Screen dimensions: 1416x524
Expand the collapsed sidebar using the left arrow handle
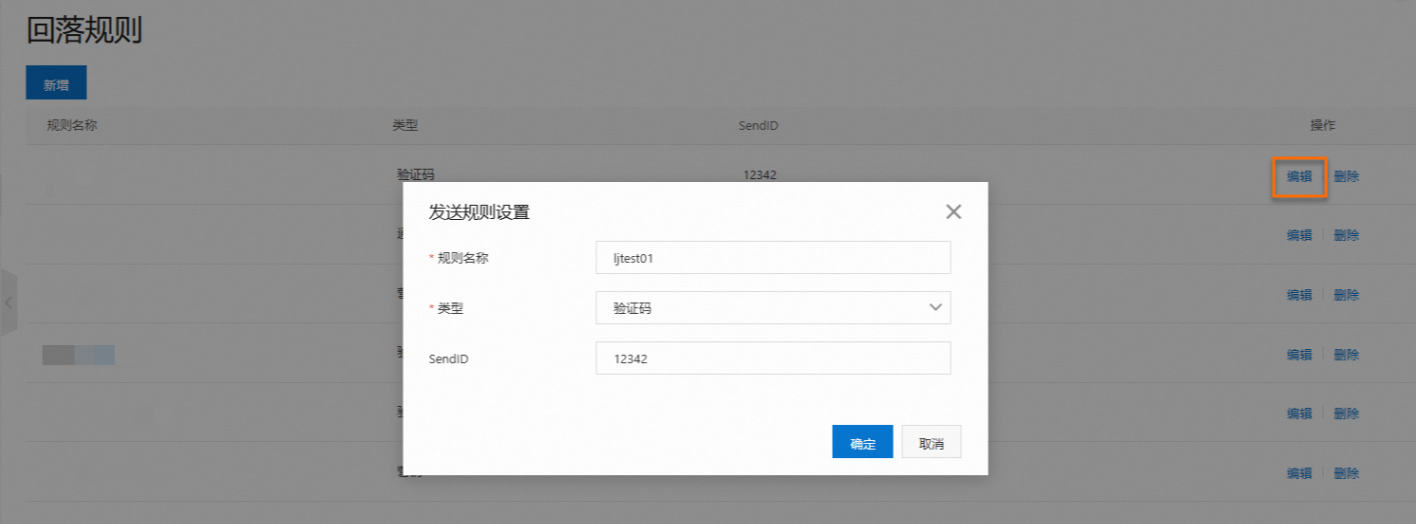tap(8, 301)
